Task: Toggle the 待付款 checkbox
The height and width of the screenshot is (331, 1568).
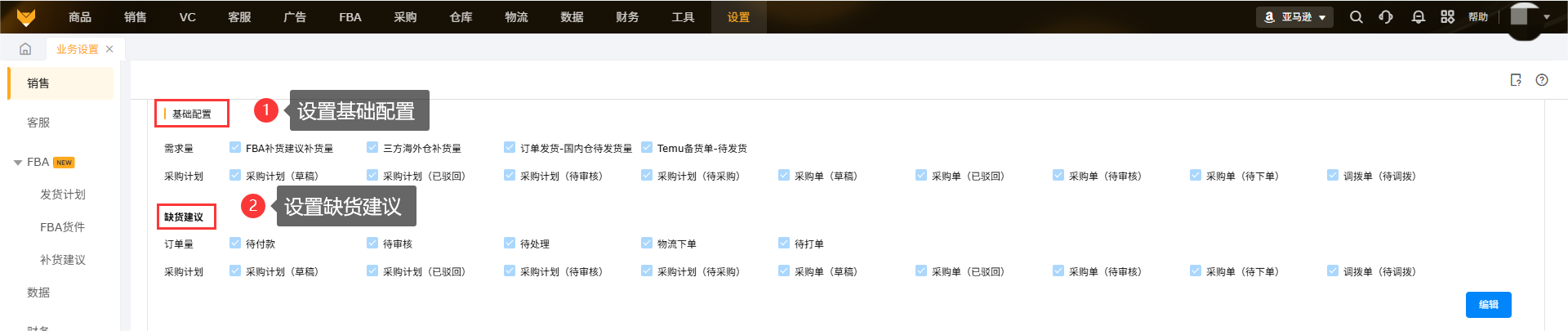Action: 235,244
